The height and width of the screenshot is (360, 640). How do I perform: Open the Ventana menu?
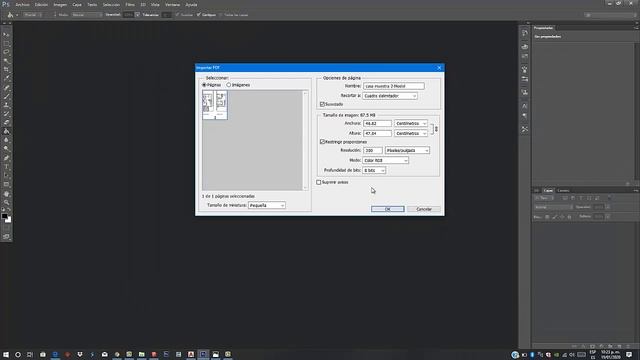tap(172, 4)
